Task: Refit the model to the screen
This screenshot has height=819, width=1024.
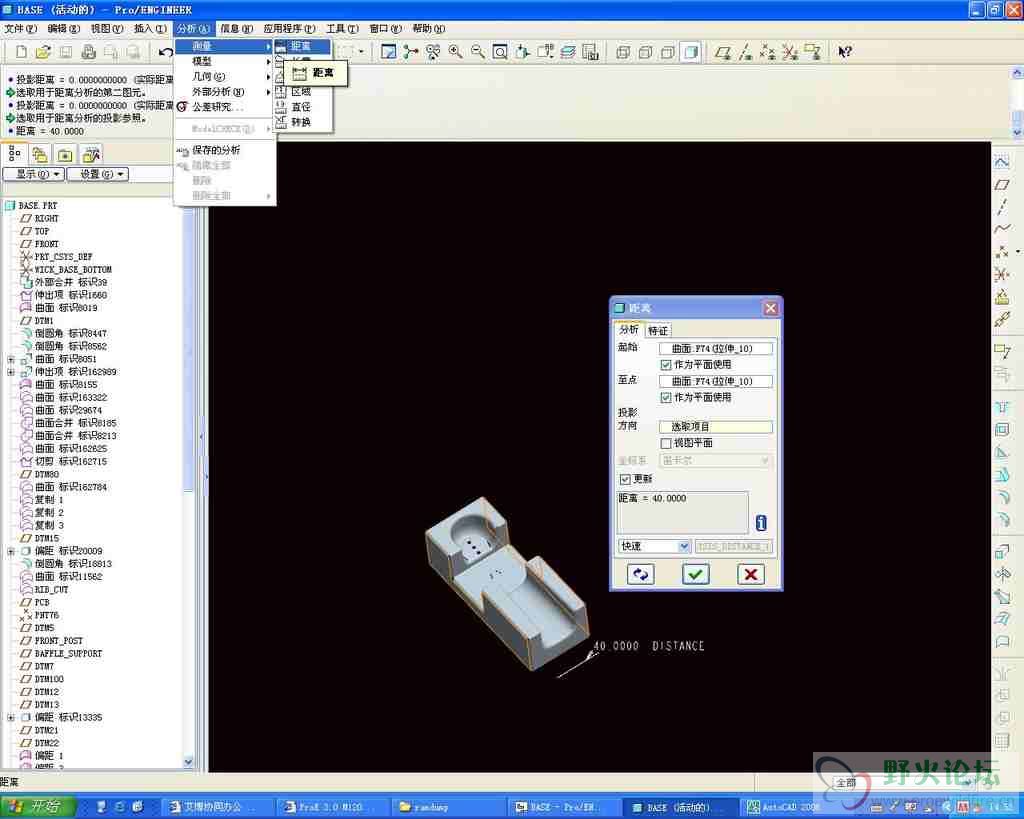Action: 500,52
